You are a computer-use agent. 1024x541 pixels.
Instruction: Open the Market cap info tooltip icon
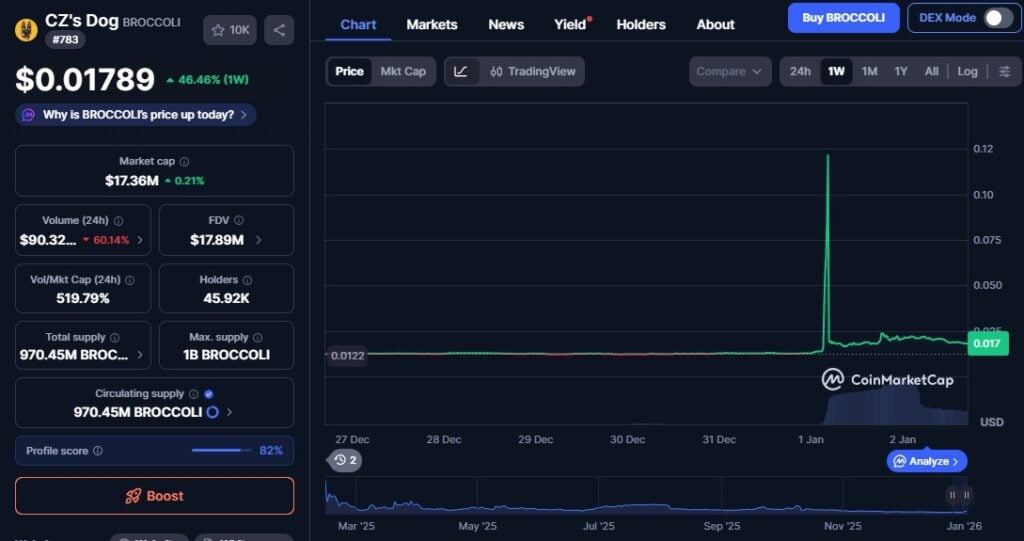pos(184,161)
